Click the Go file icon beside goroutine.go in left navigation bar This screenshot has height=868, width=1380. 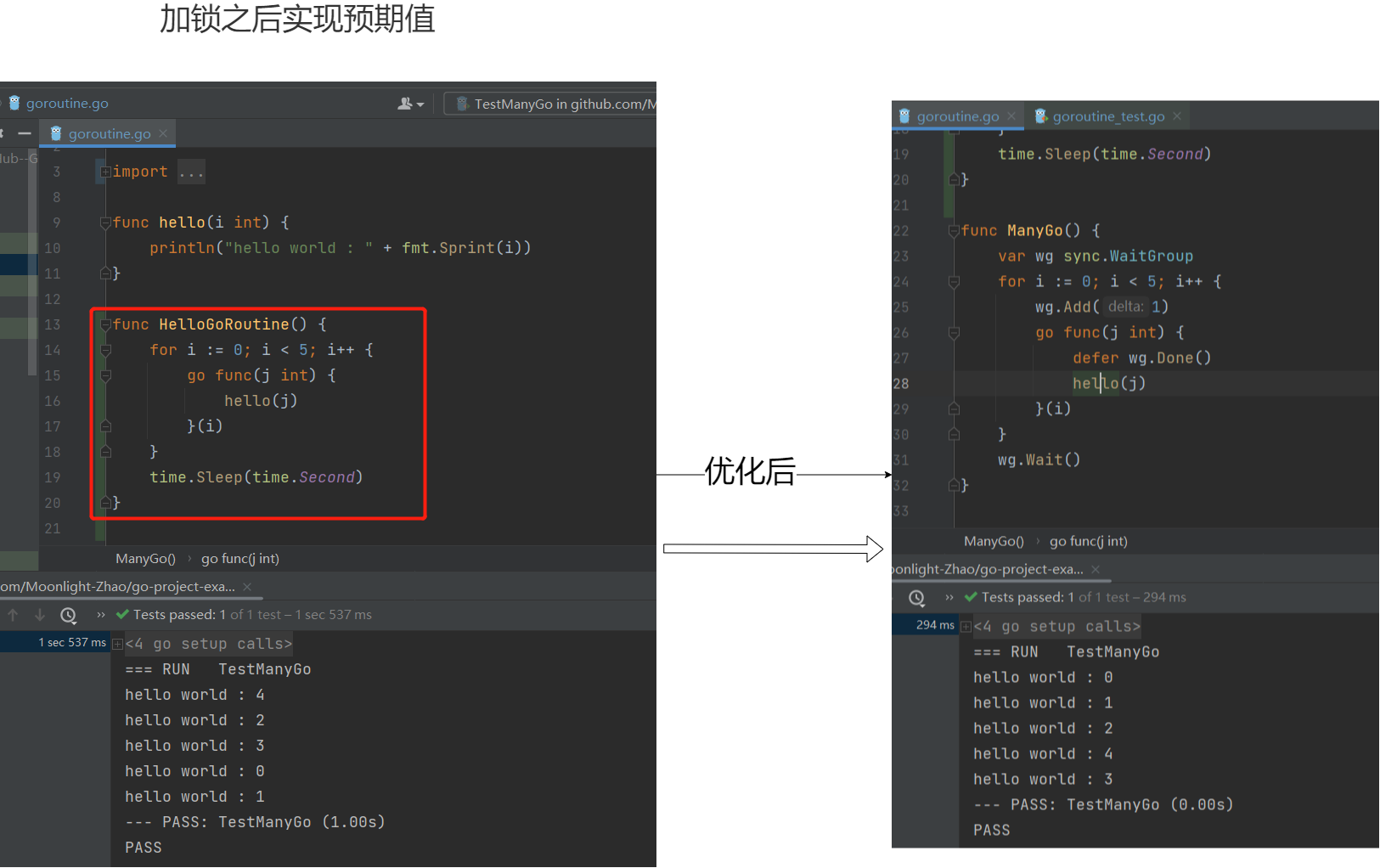14,103
